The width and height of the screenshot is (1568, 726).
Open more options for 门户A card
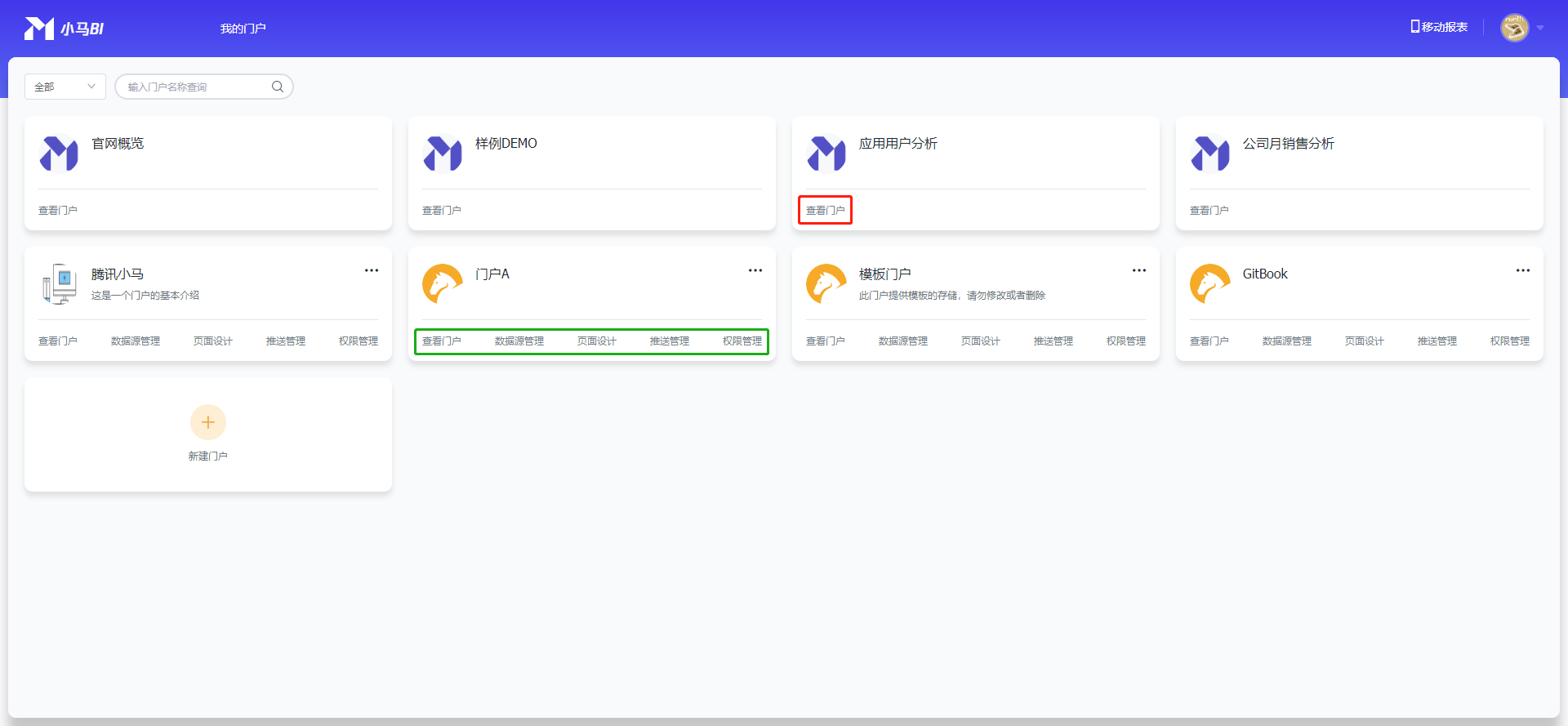[x=755, y=270]
